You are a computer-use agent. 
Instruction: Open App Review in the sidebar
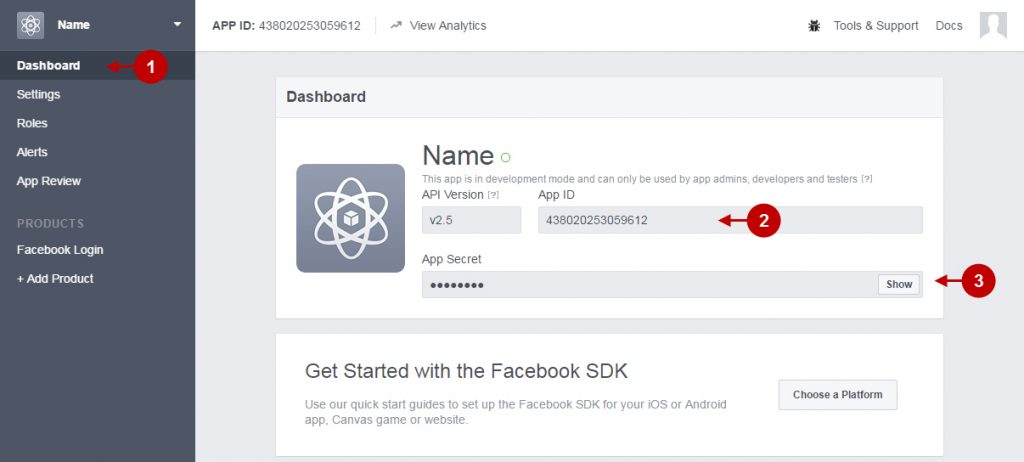point(49,181)
